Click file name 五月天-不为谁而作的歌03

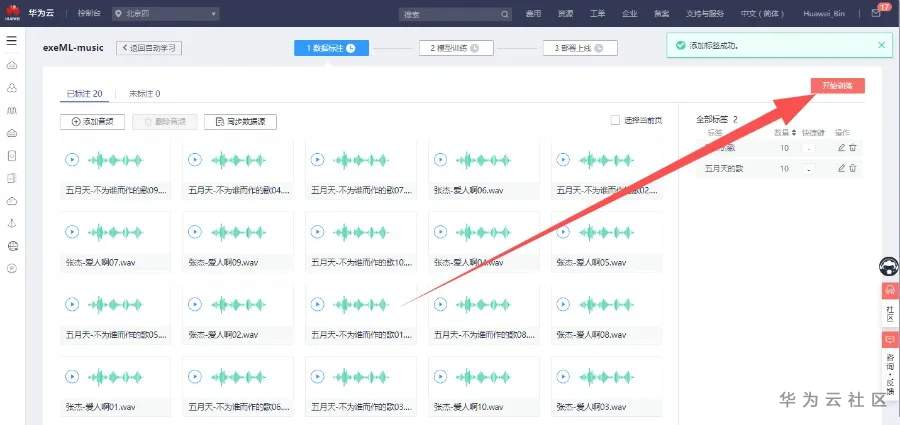pos(363,407)
